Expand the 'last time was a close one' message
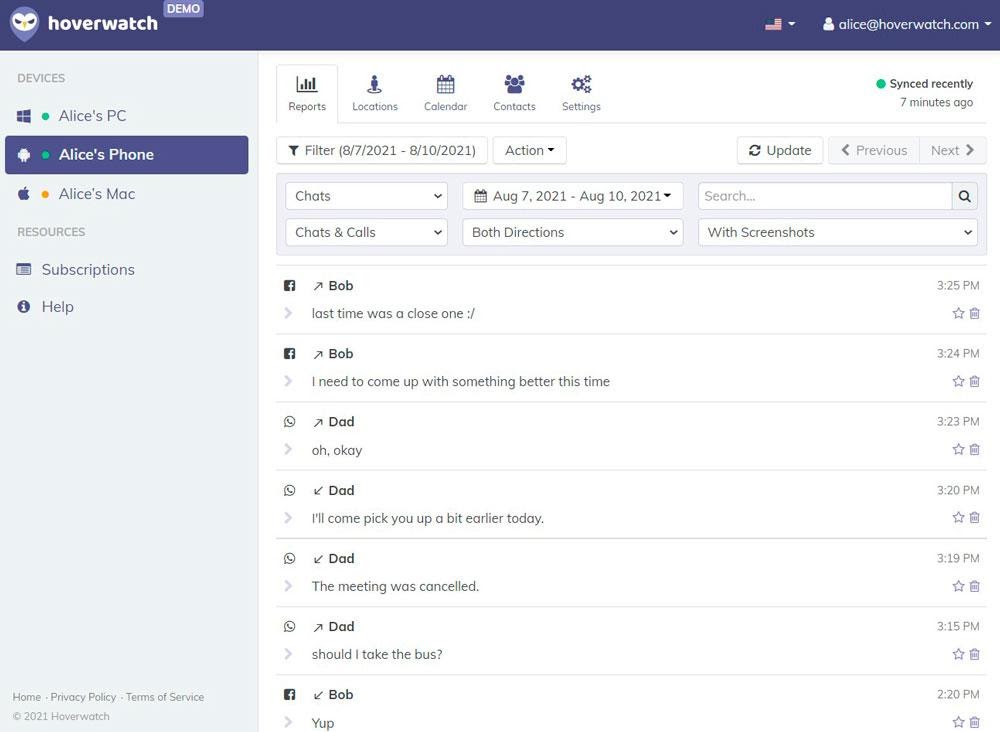This screenshot has height=732, width=1000. [x=288, y=313]
